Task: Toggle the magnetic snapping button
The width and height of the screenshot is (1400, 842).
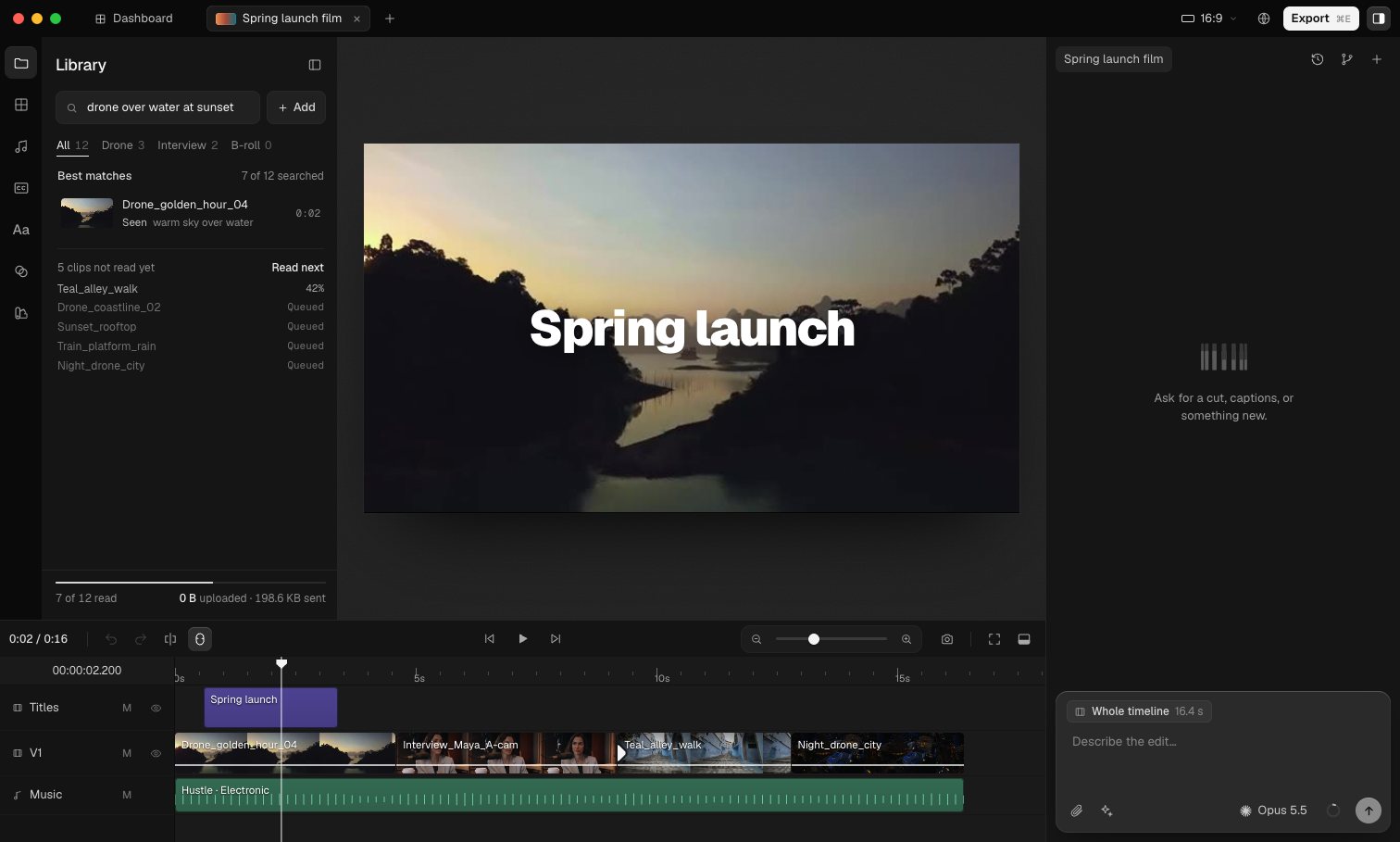Action: click(x=200, y=639)
